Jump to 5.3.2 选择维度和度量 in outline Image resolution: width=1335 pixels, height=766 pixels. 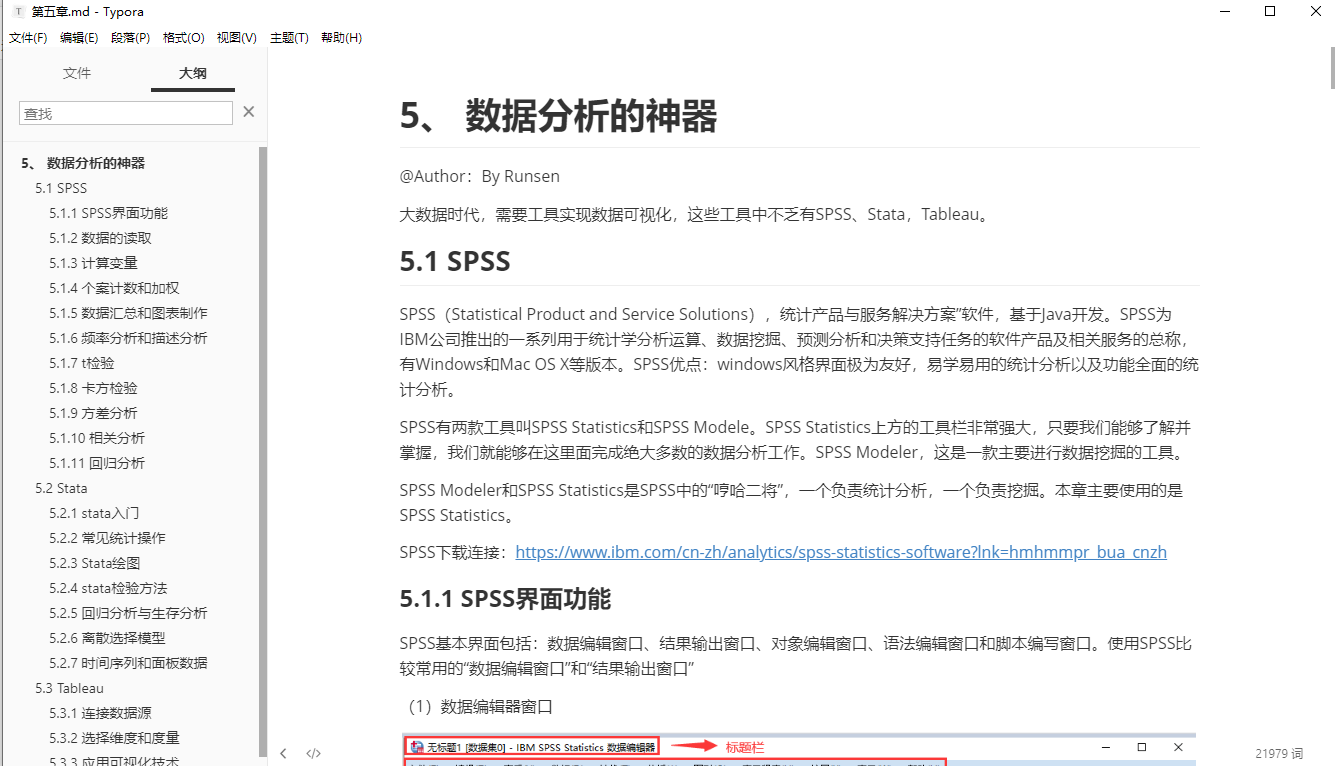click(x=115, y=738)
